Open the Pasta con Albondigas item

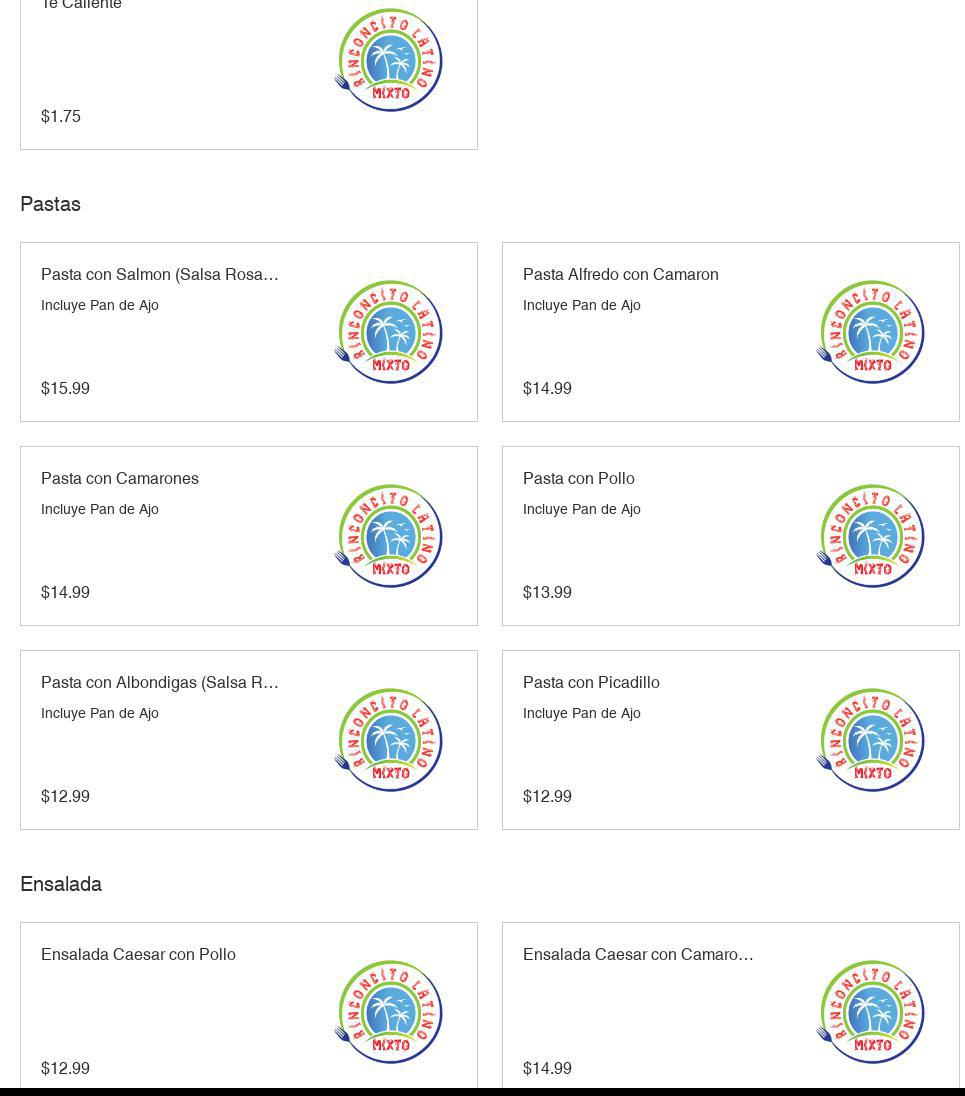(160, 683)
